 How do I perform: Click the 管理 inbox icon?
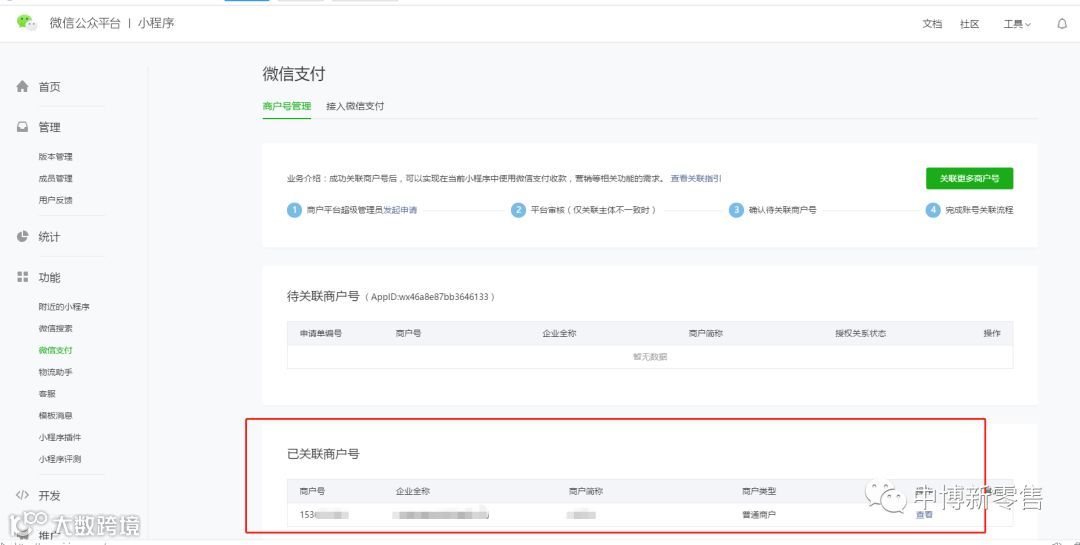[x=23, y=127]
